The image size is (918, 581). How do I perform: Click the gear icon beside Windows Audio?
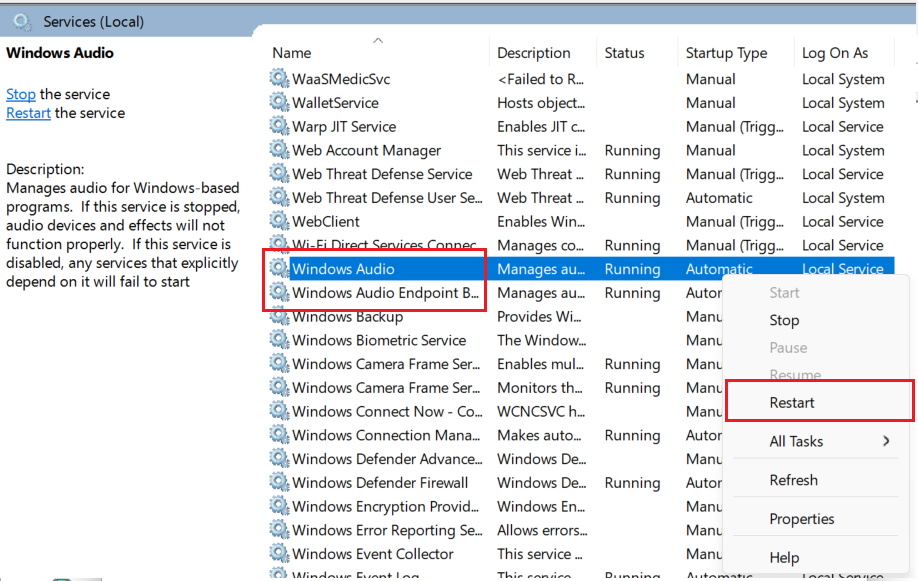tap(279, 268)
